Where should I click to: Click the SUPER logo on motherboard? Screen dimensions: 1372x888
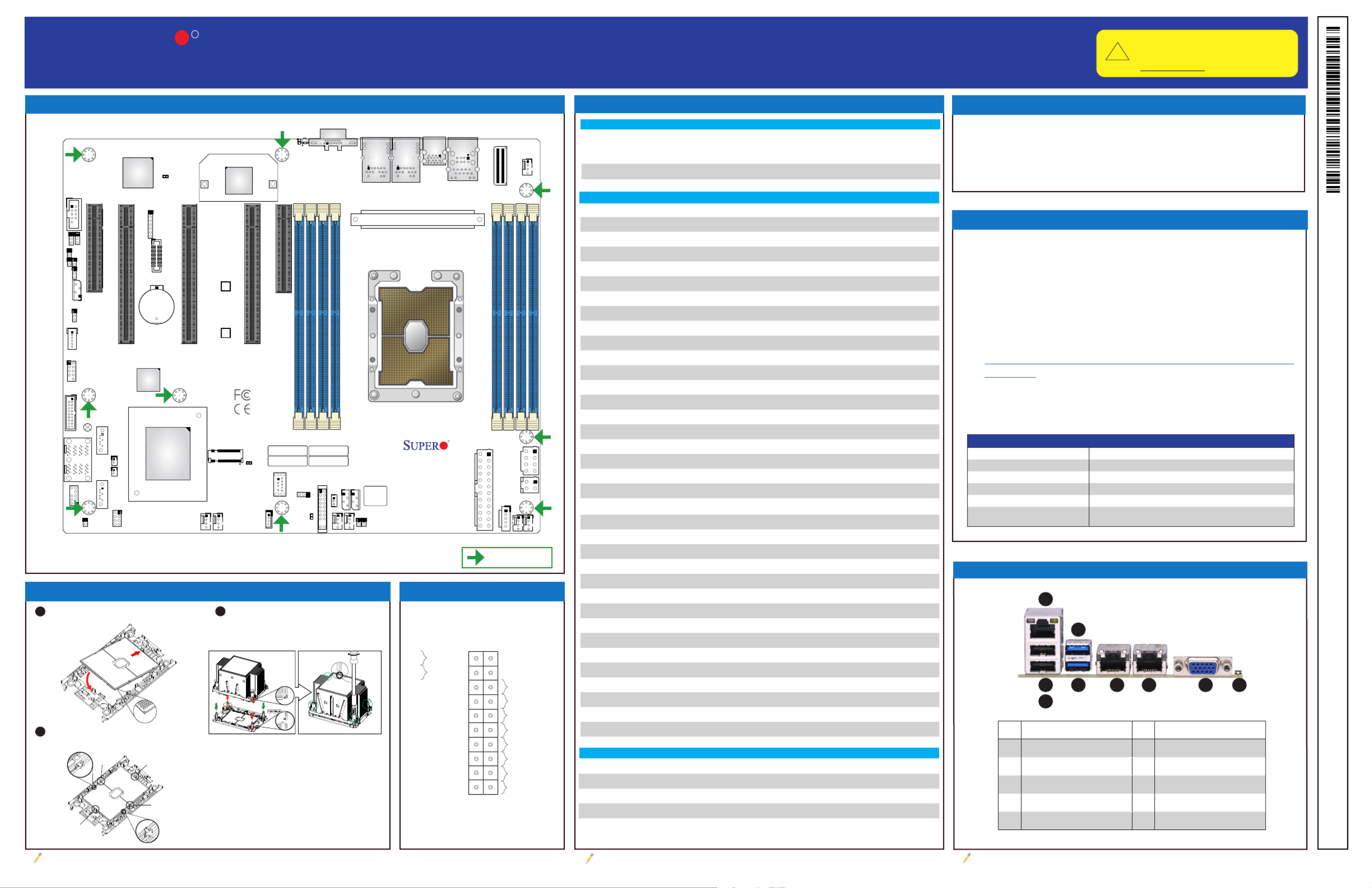pyautogui.click(x=425, y=445)
